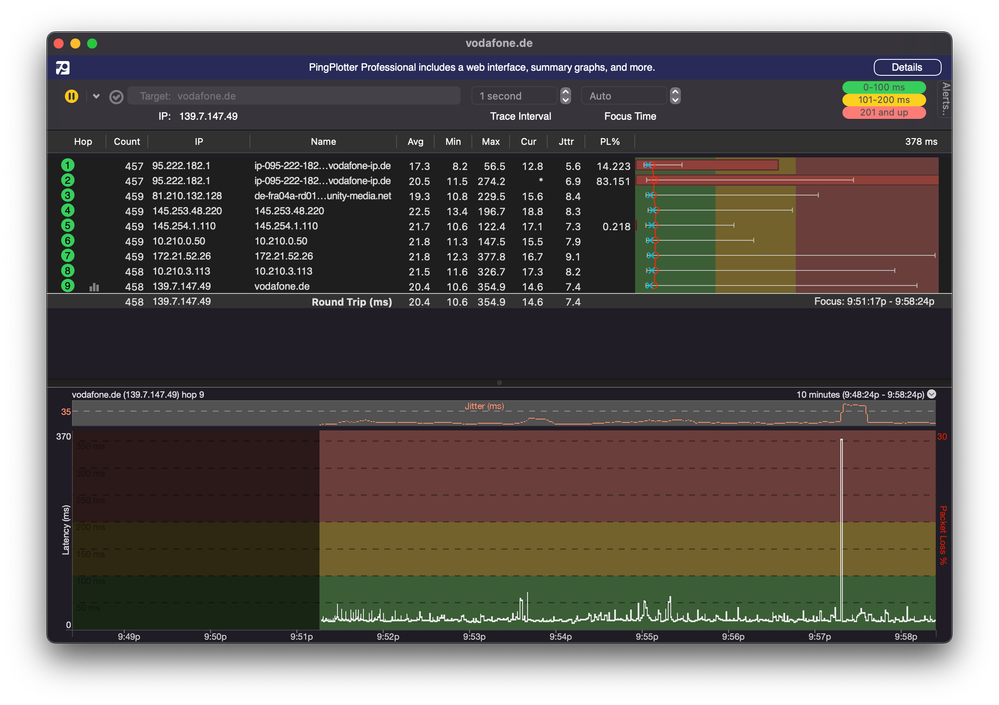Click the Details button
The width and height of the screenshot is (999, 705).
907,68
